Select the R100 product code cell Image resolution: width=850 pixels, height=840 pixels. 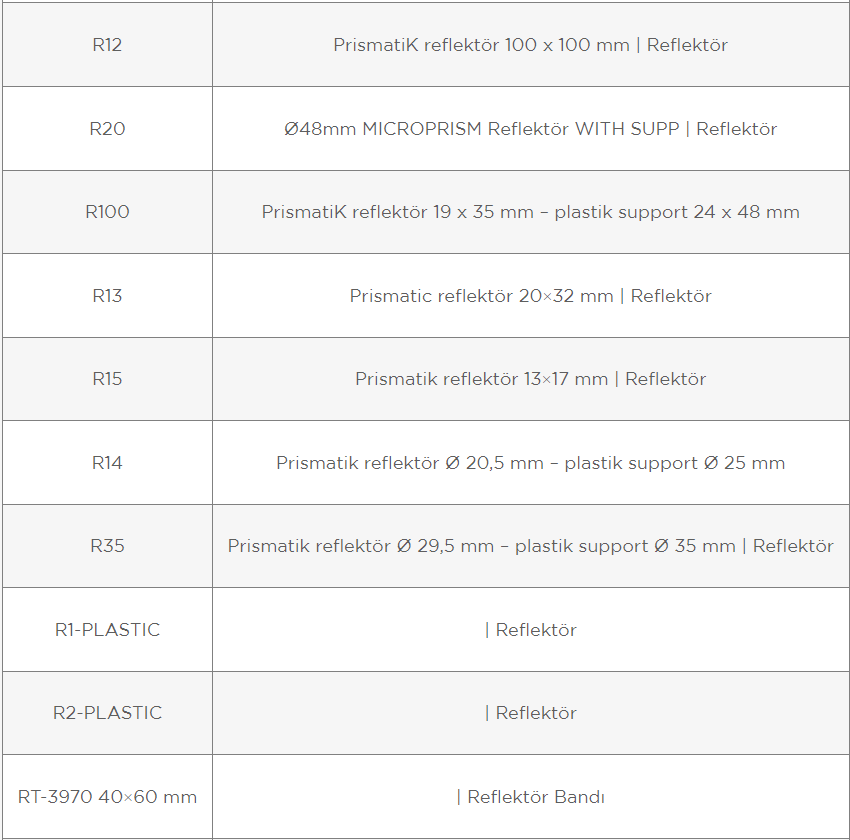(107, 212)
